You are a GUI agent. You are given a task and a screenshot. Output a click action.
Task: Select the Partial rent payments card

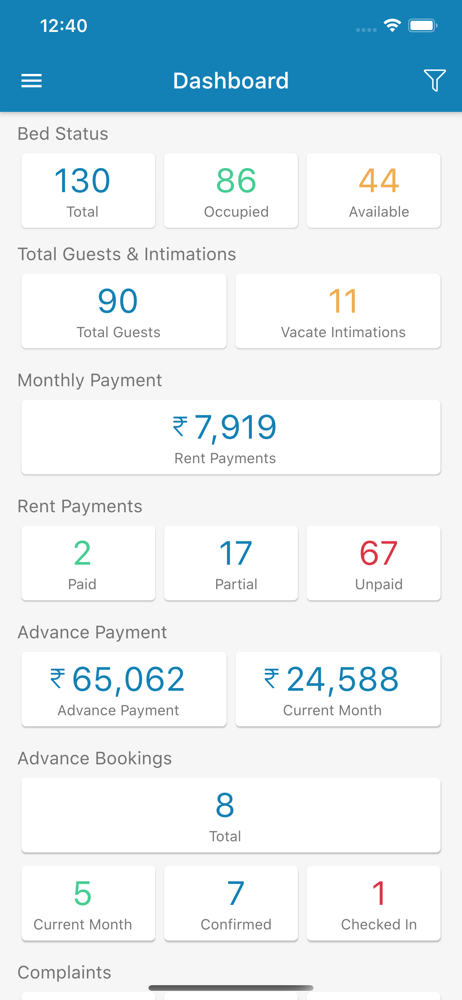pos(231,563)
